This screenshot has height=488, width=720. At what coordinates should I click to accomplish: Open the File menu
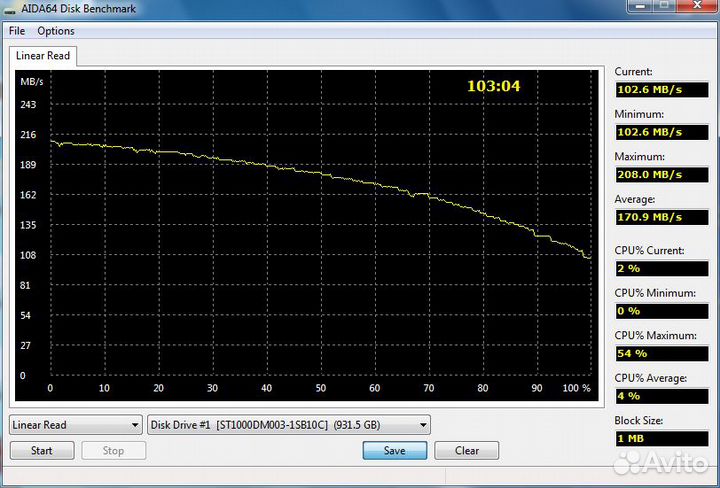click(17, 31)
